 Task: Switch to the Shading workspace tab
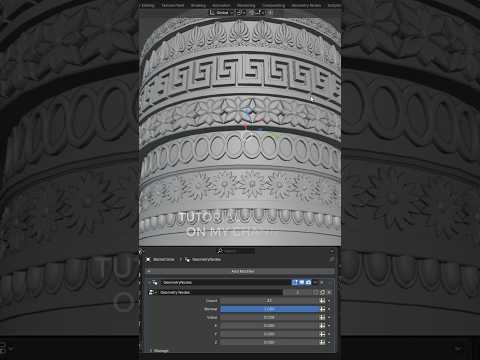198,5
